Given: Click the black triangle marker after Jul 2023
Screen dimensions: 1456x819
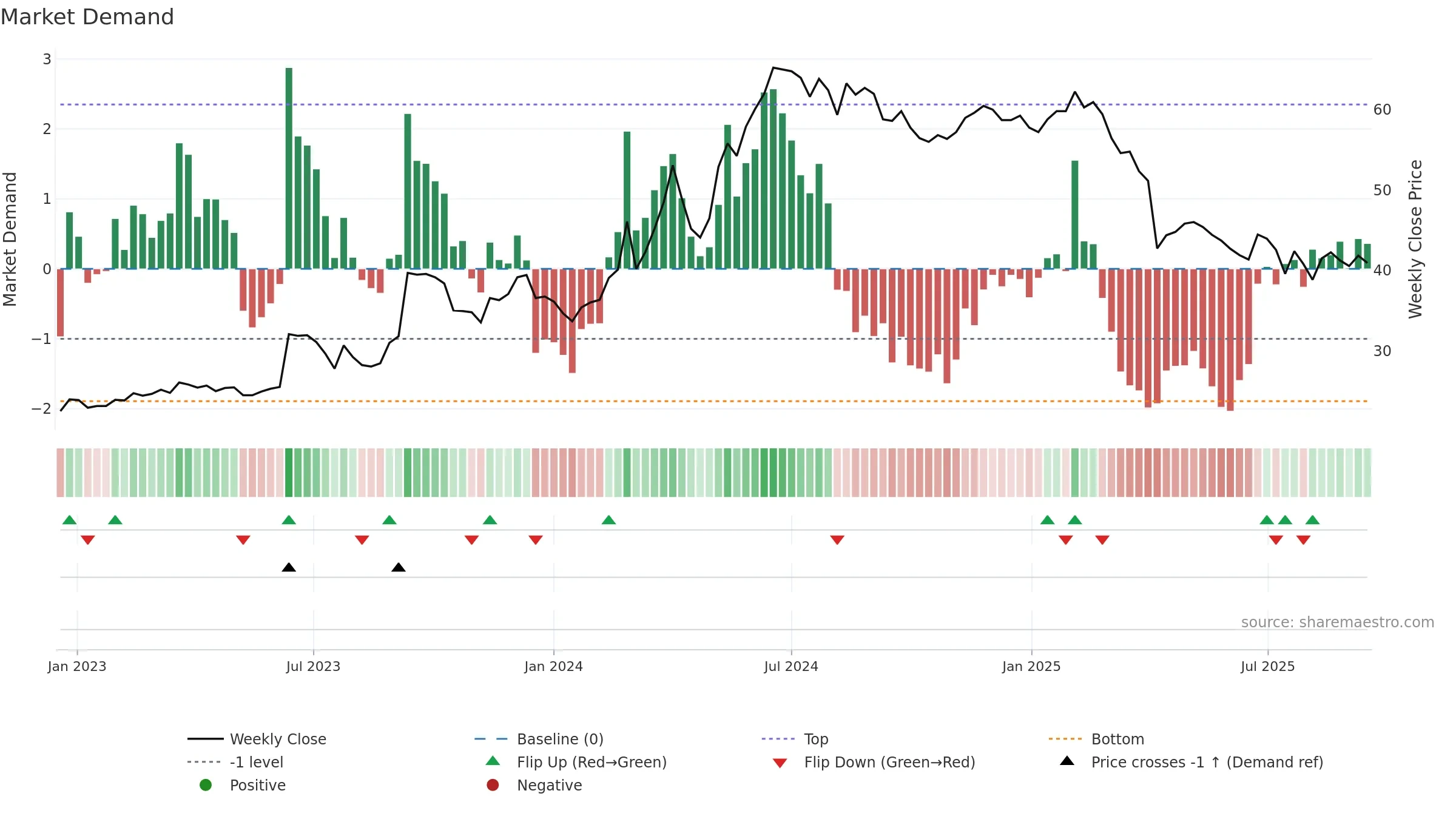Looking at the screenshot, I should pyautogui.click(x=399, y=567).
